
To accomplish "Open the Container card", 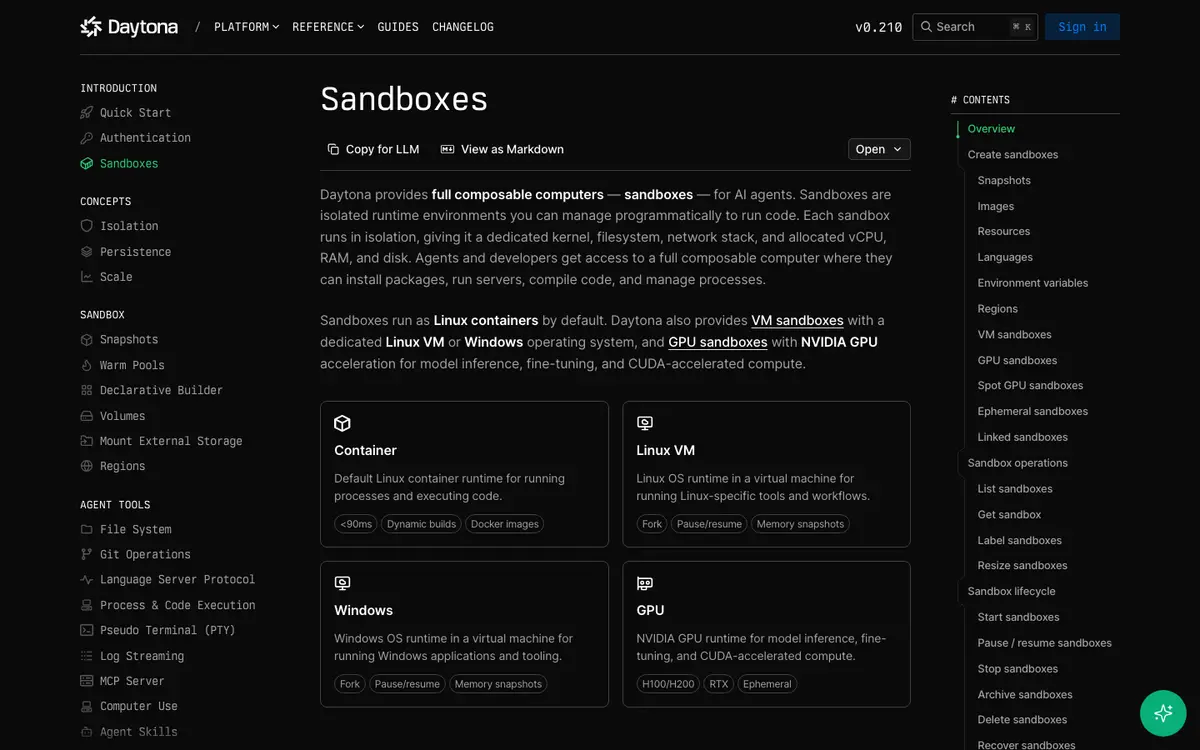I will 464,474.
